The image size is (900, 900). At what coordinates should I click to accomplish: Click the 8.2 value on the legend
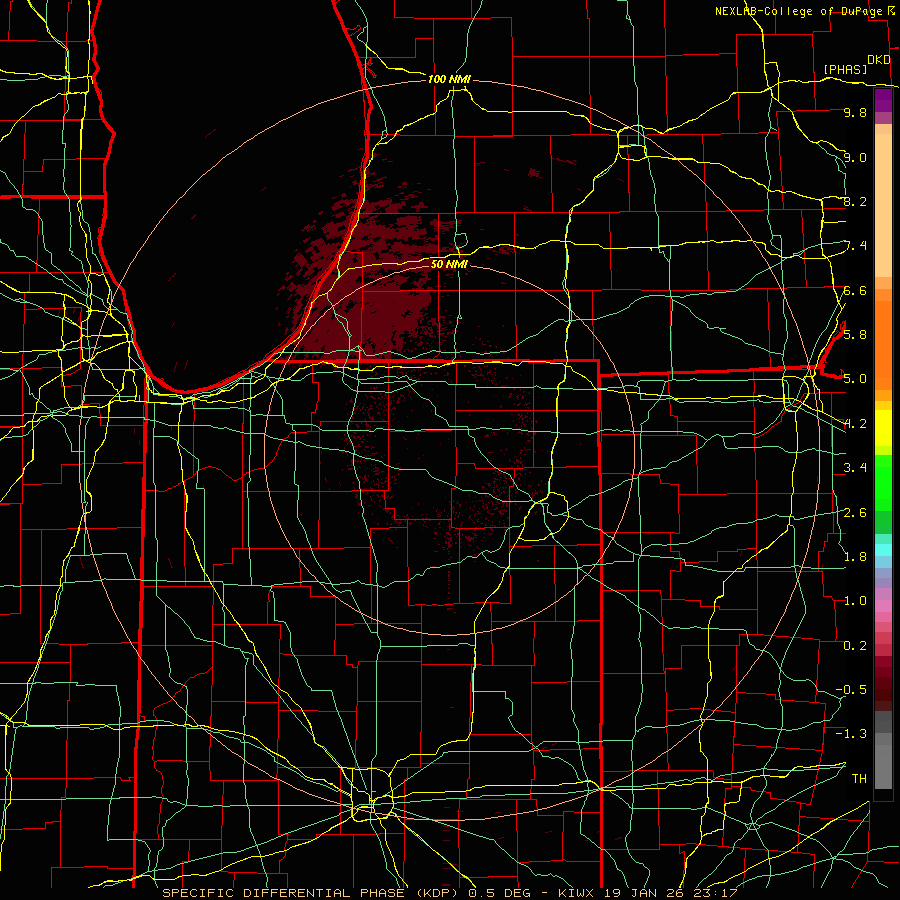855,201
